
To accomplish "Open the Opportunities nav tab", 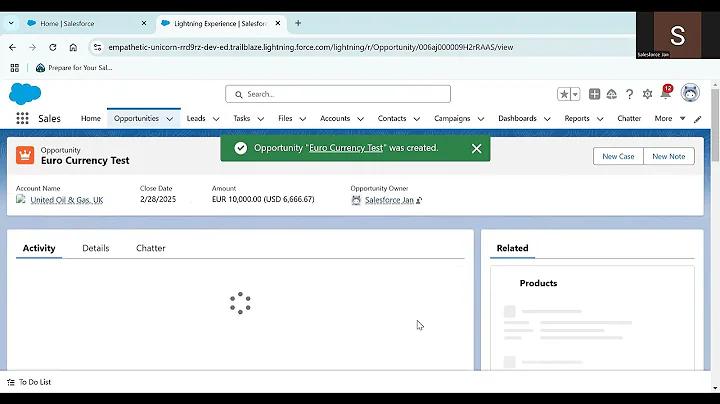I will [x=136, y=118].
